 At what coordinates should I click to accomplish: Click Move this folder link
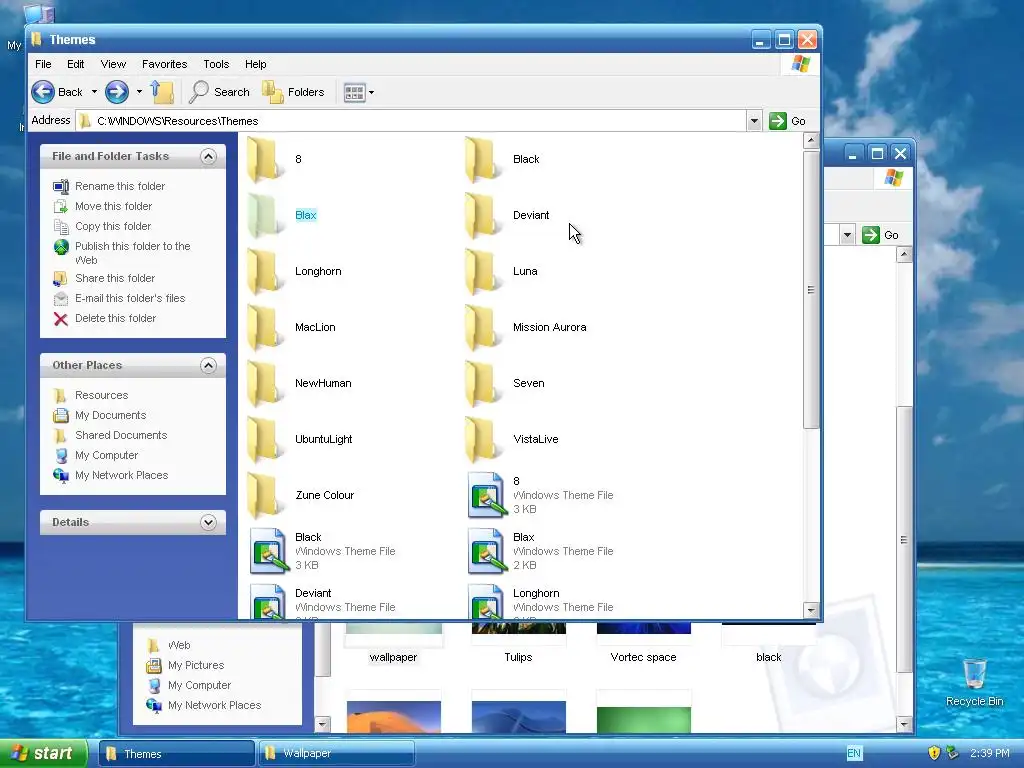[114, 206]
